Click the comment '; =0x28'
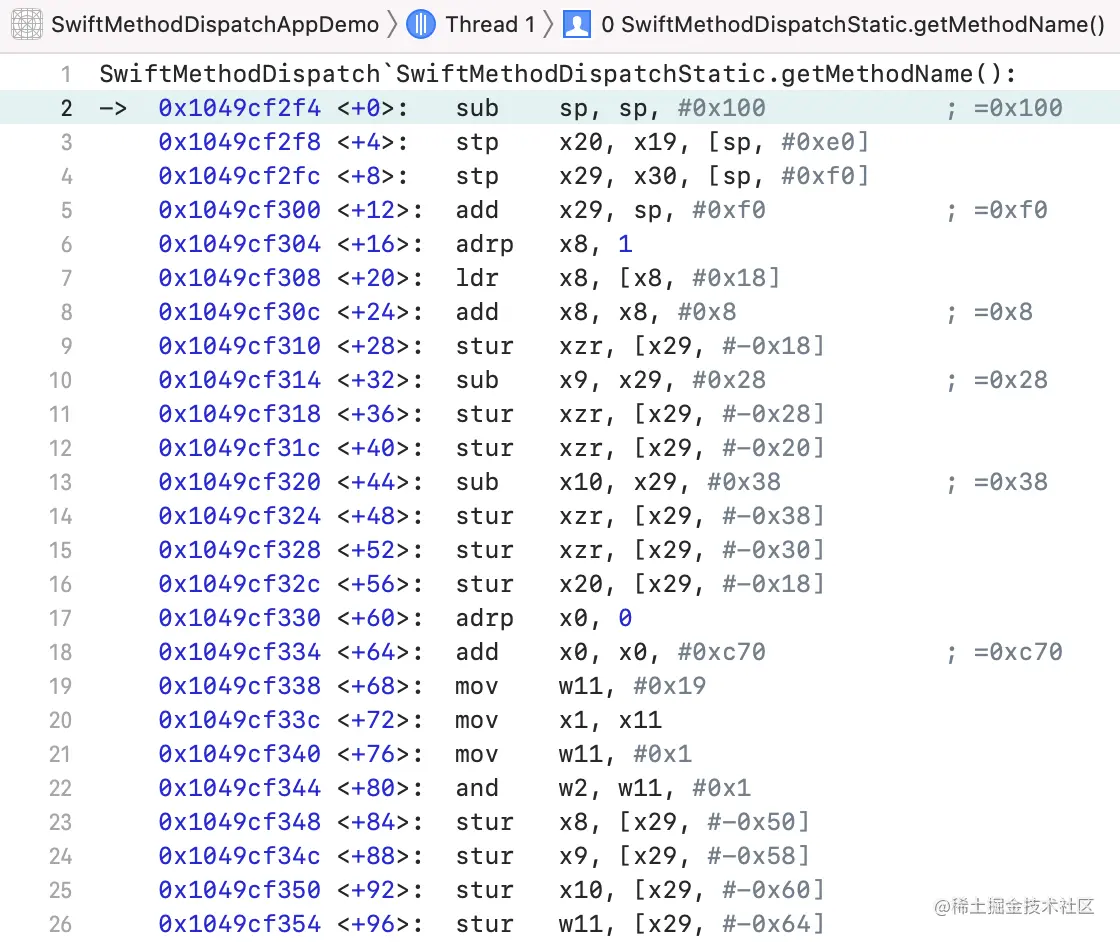Image resolution: width=1120 pixels, height=942 pixels. (996, 380)
